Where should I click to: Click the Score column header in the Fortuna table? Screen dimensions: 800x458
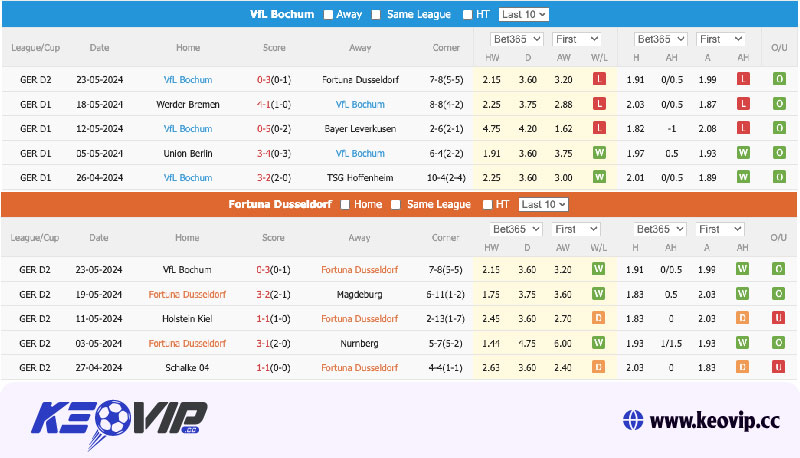click(273, 238)
